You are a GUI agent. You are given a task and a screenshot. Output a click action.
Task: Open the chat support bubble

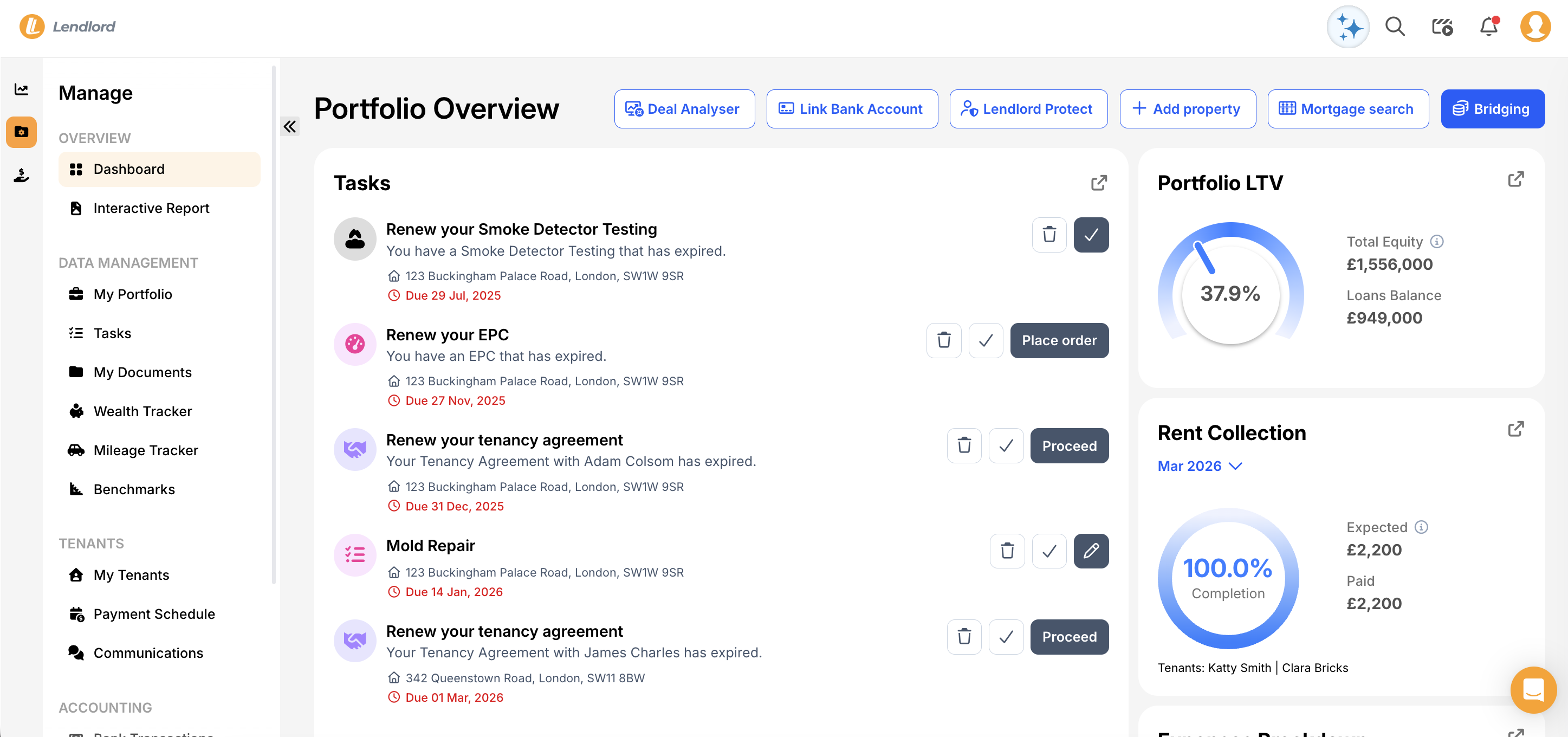pyautogui.click(x=1533, y=689)
